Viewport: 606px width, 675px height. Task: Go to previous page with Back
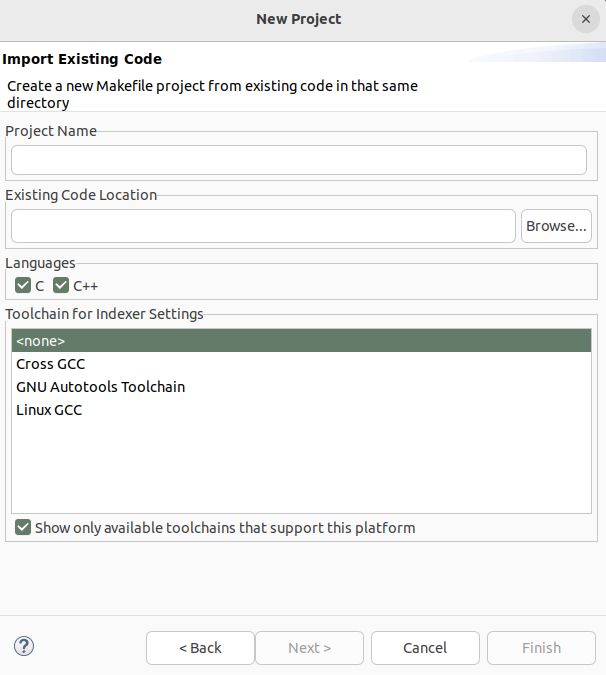[200, 648]
